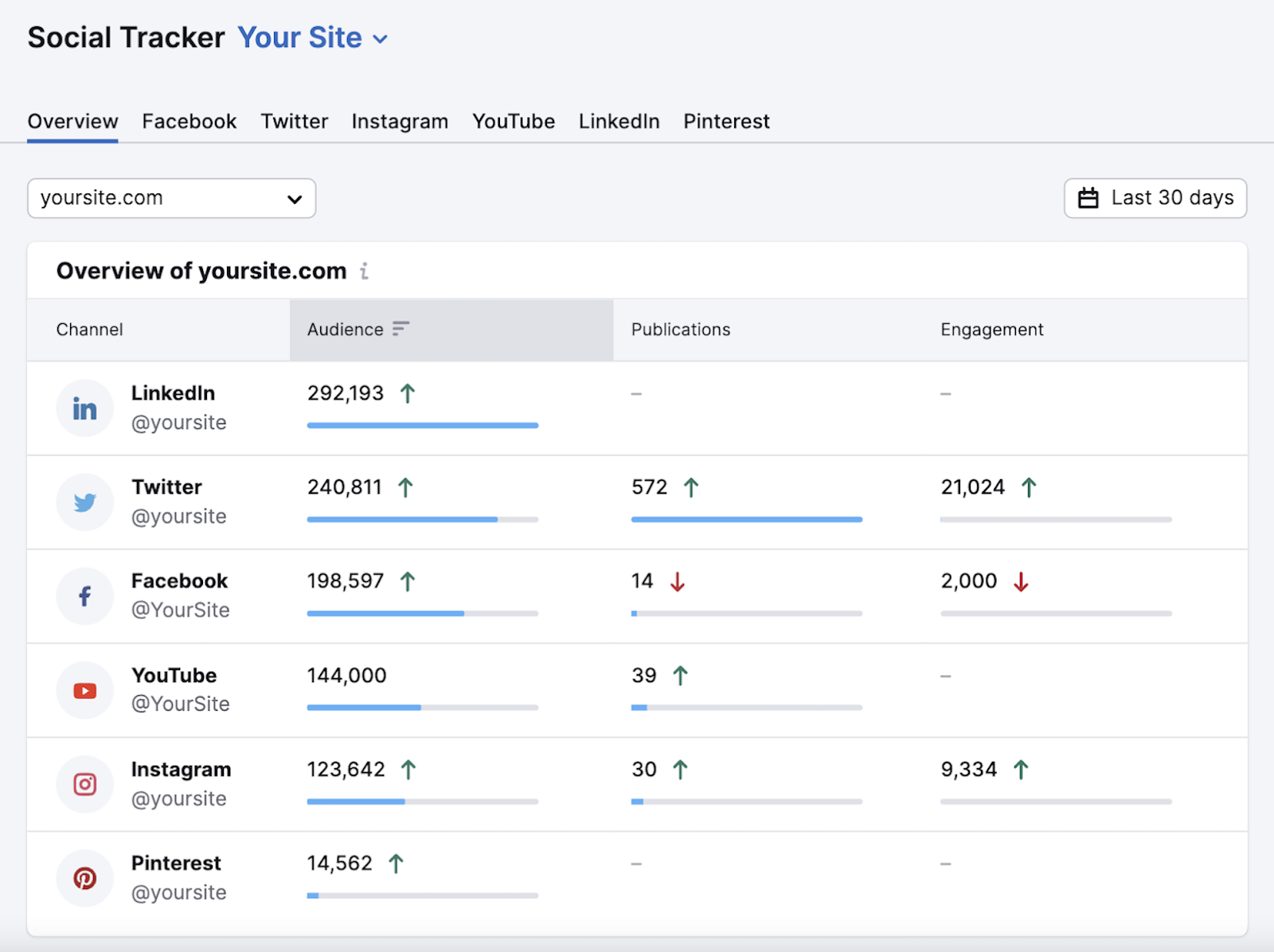Click the Twitter Publications value 572

[x=647, y=486]
